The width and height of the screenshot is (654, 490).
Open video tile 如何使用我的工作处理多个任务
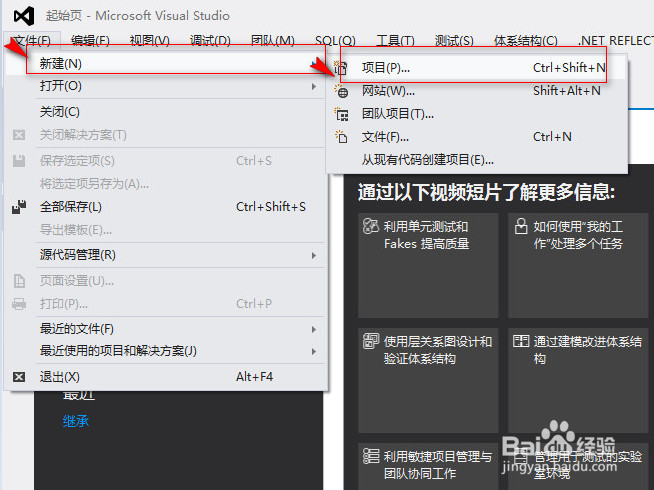point(578,265)
